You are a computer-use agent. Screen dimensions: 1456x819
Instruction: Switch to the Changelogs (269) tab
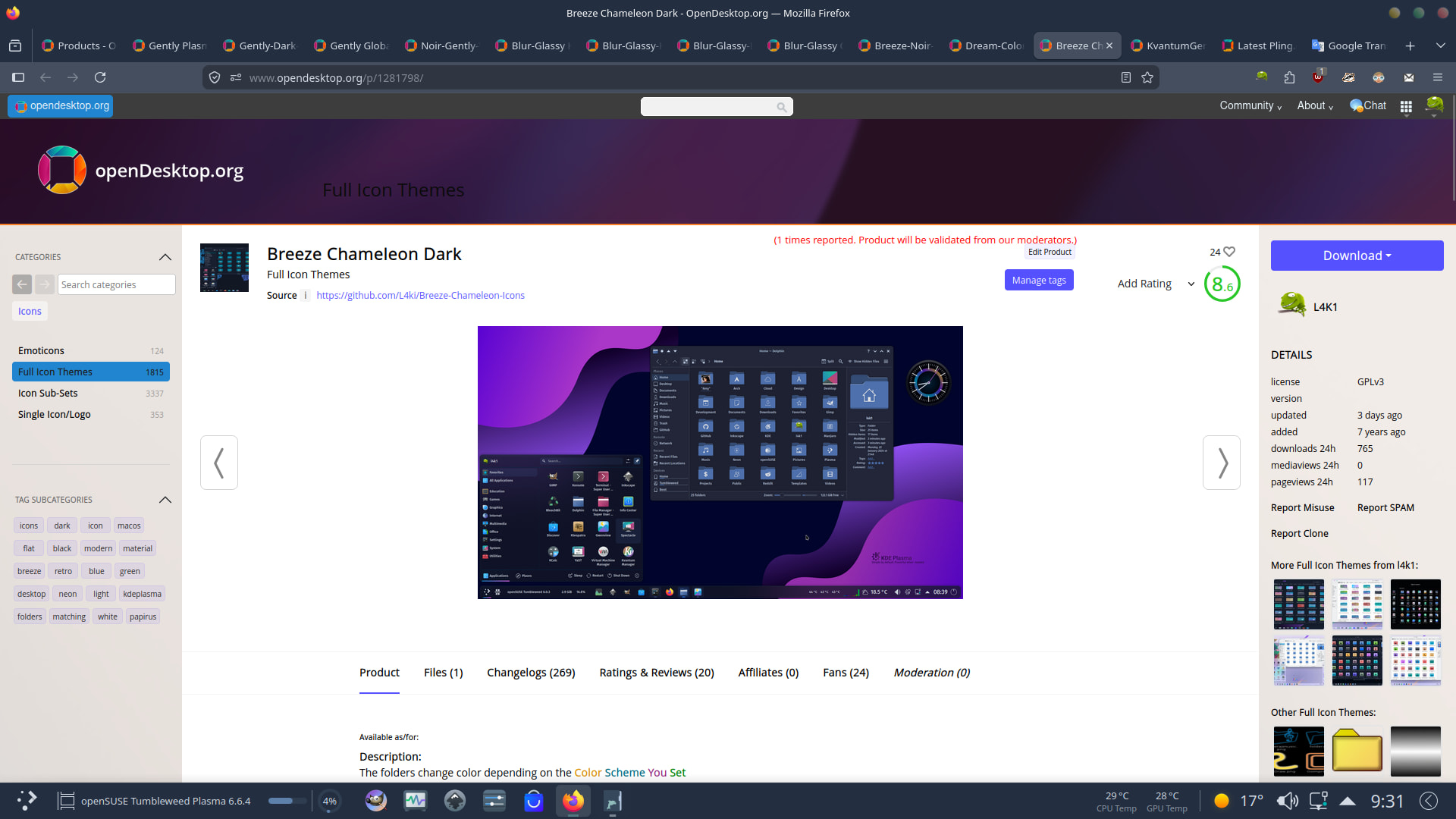(531, 673)
